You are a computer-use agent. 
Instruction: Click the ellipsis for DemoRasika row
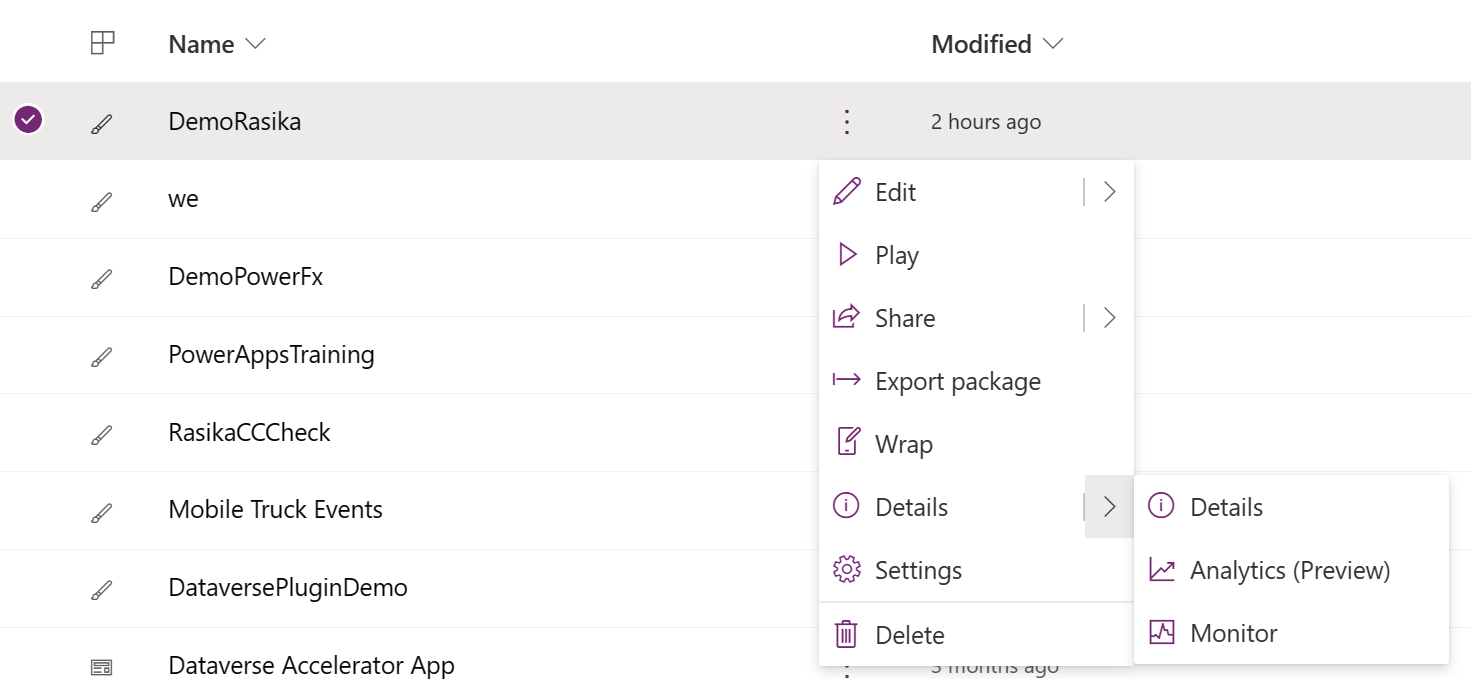point(847,121)
